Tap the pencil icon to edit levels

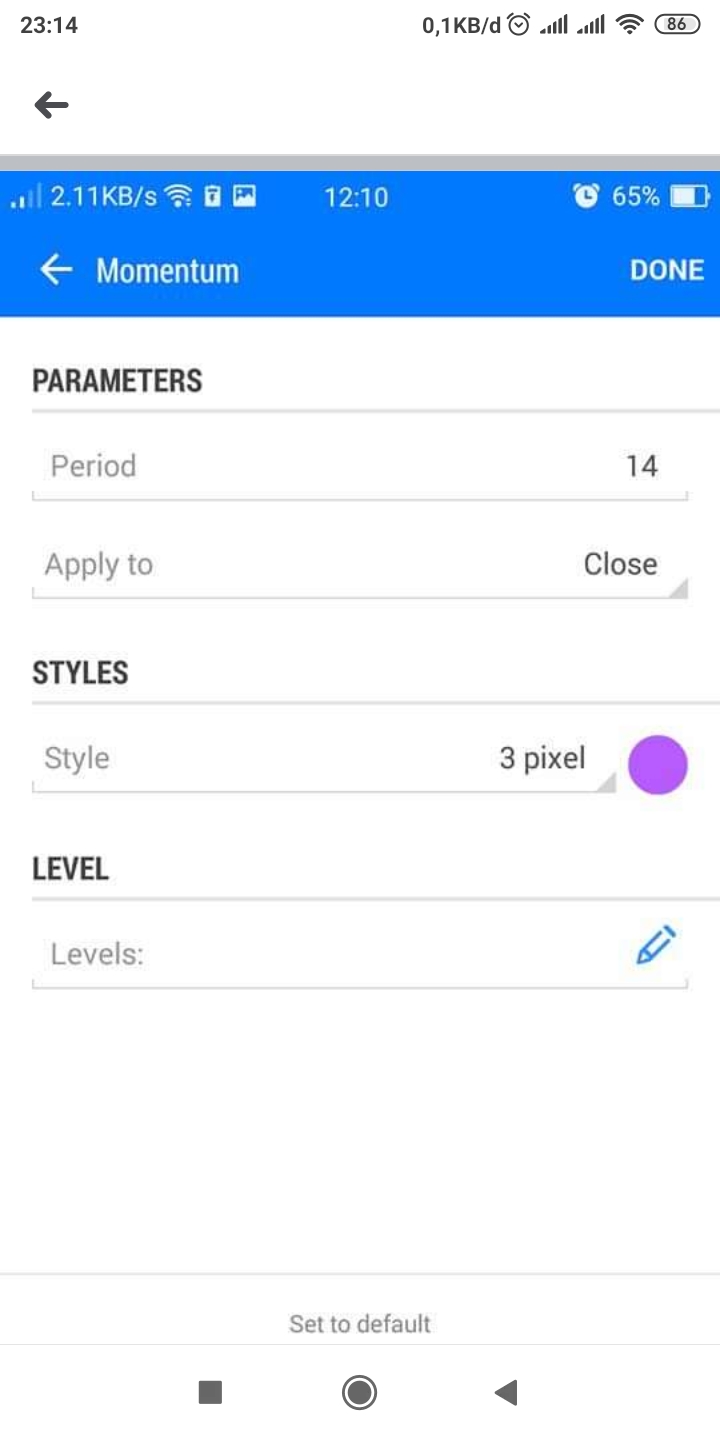(x=656, y=946)
